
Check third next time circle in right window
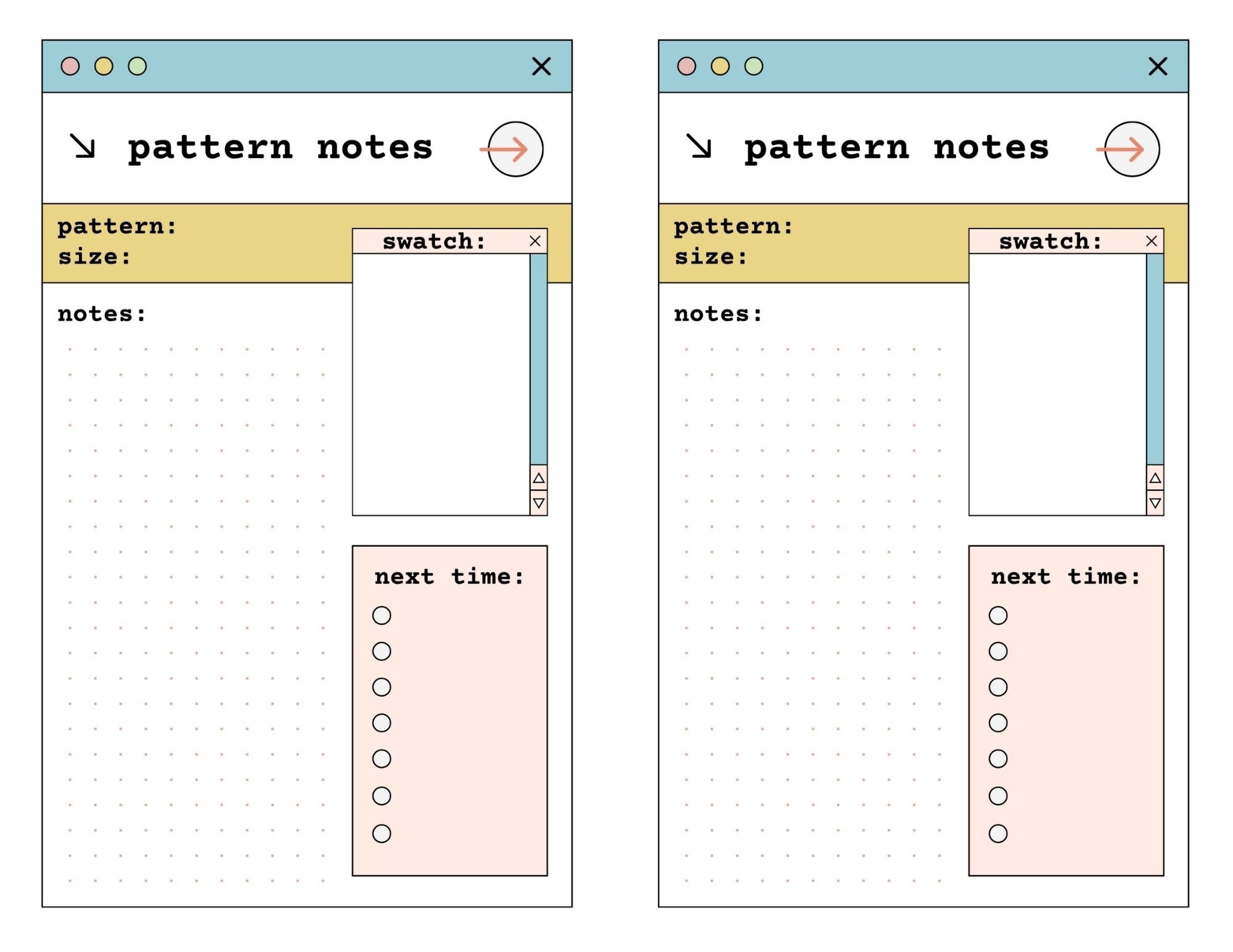998,686
